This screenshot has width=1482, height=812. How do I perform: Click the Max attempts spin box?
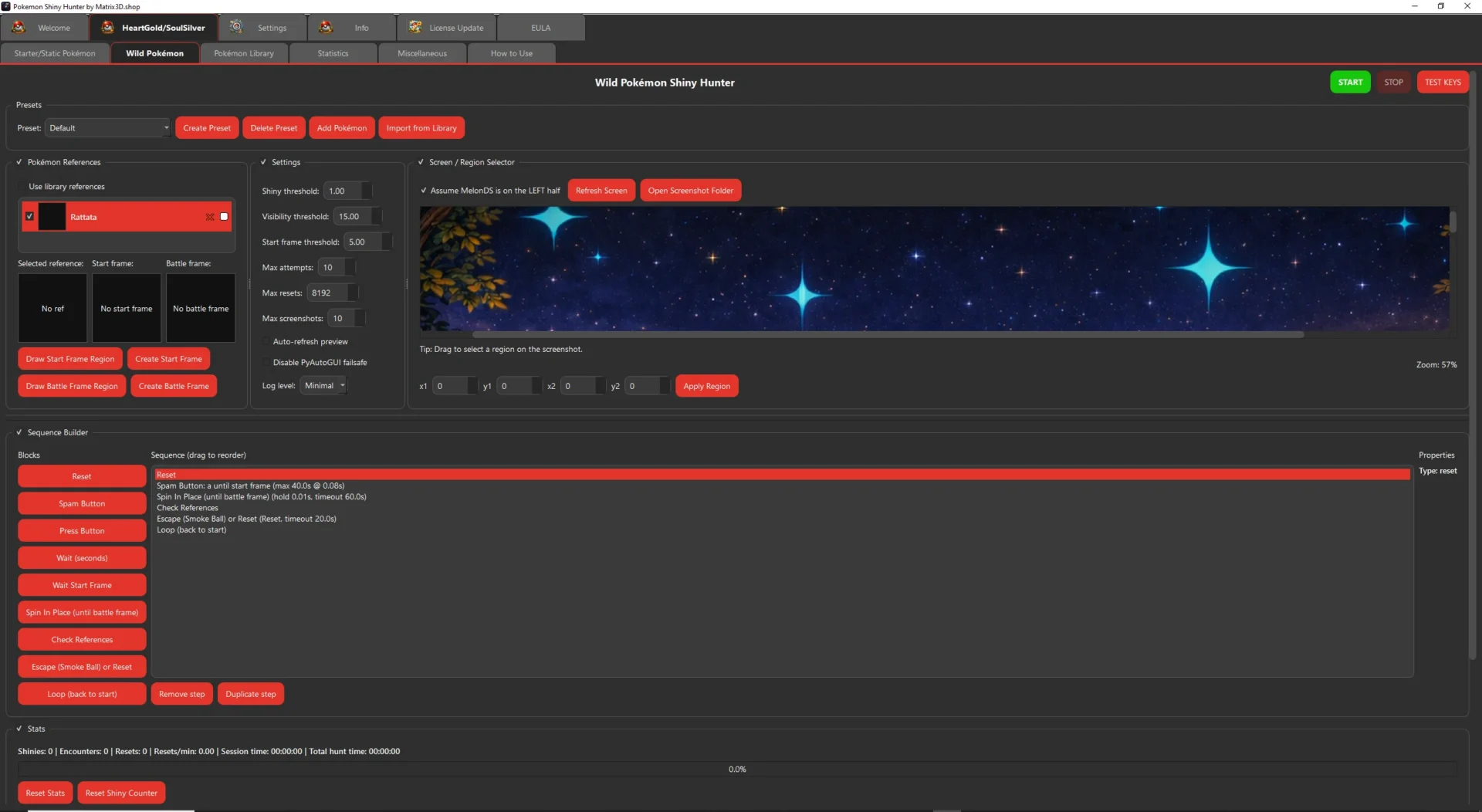tap(337, 268)
